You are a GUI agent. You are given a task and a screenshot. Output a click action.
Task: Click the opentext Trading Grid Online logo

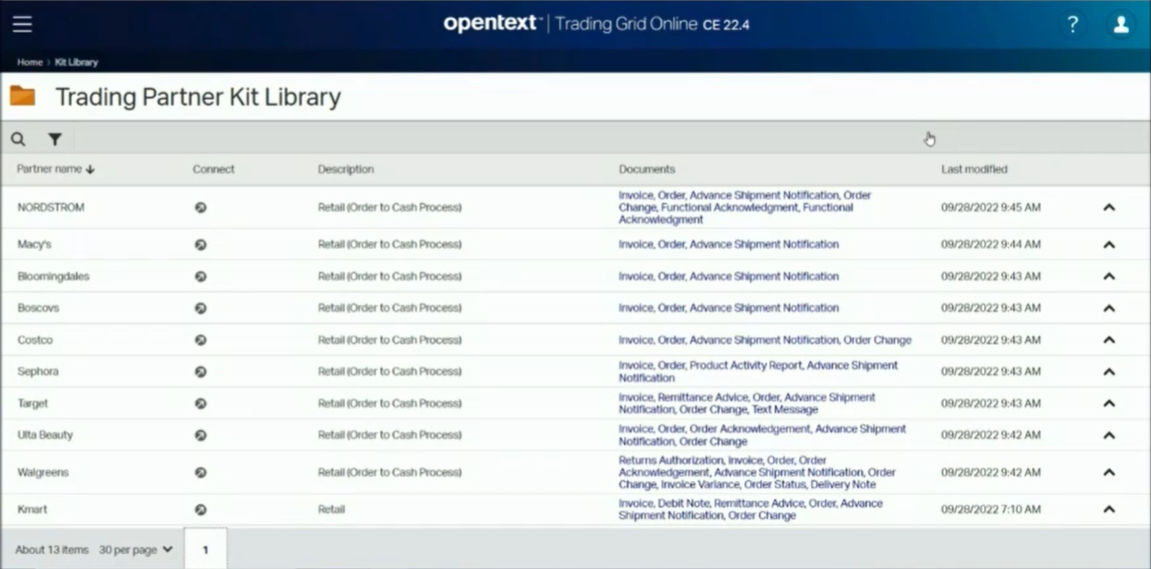[x=596, y=24]
